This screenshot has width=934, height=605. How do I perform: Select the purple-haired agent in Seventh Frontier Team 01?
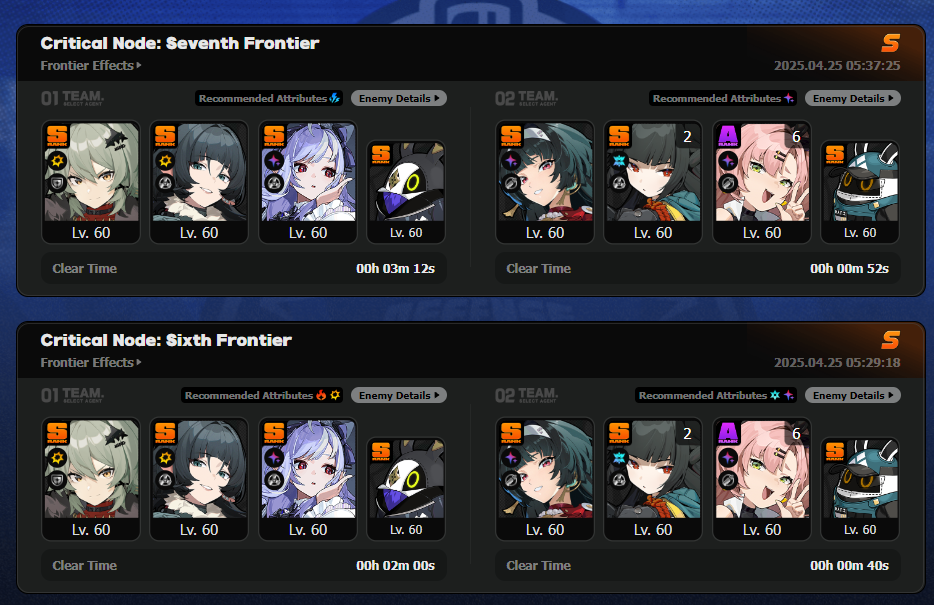(308, 182)
